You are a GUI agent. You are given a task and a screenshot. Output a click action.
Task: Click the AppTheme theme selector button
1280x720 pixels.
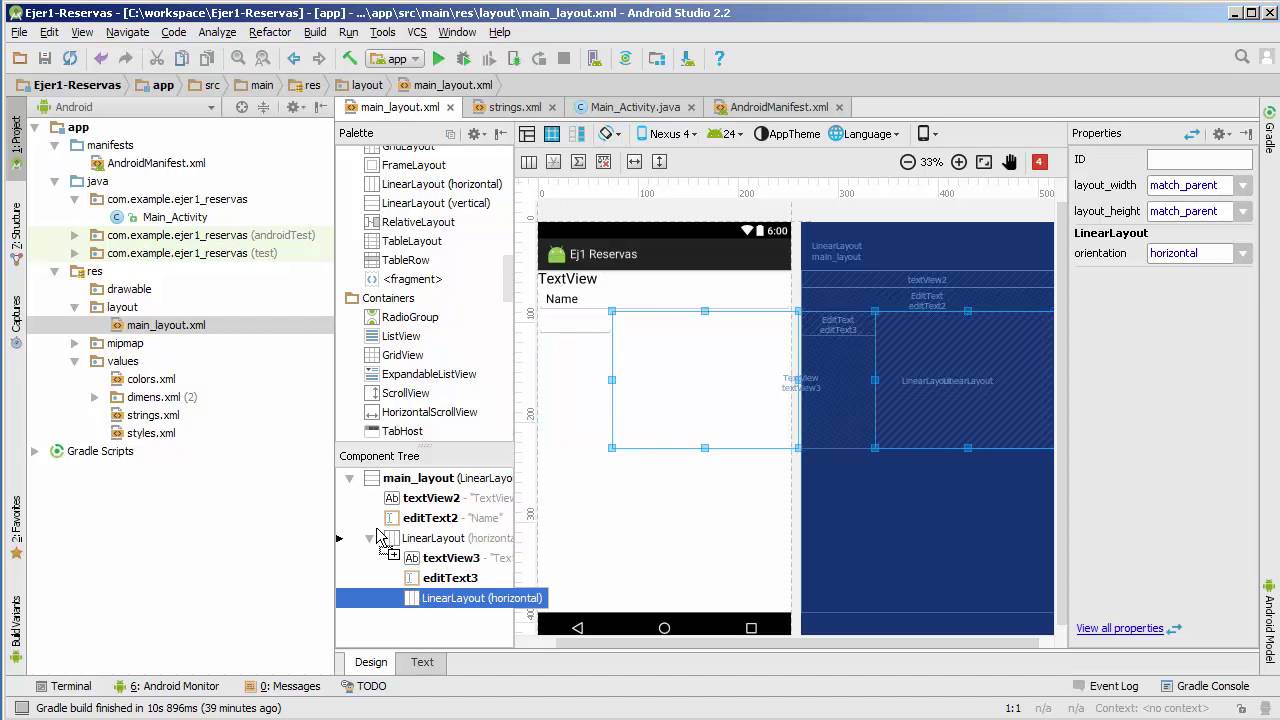[787, 134]
